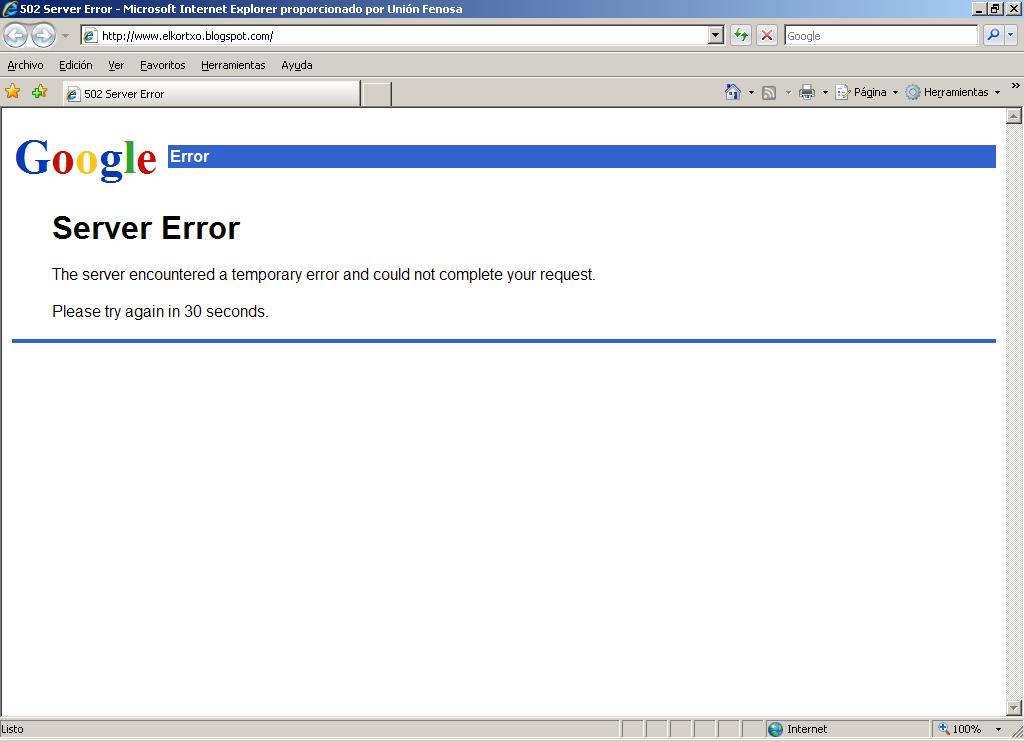Expand the Home button dropdown arrow
This screenshot has height=742, width=1024.
click(x=751, y=92)
